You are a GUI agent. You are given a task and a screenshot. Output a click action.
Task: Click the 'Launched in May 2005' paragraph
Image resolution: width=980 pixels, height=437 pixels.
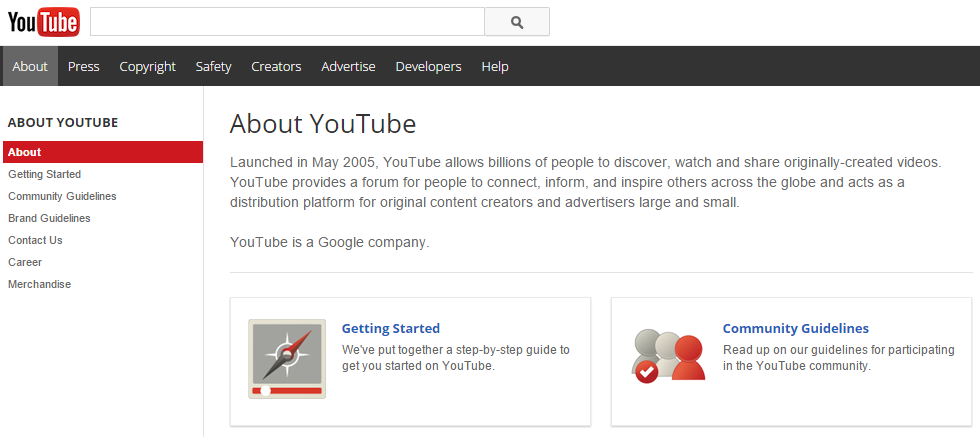click(x=586, y=183)
